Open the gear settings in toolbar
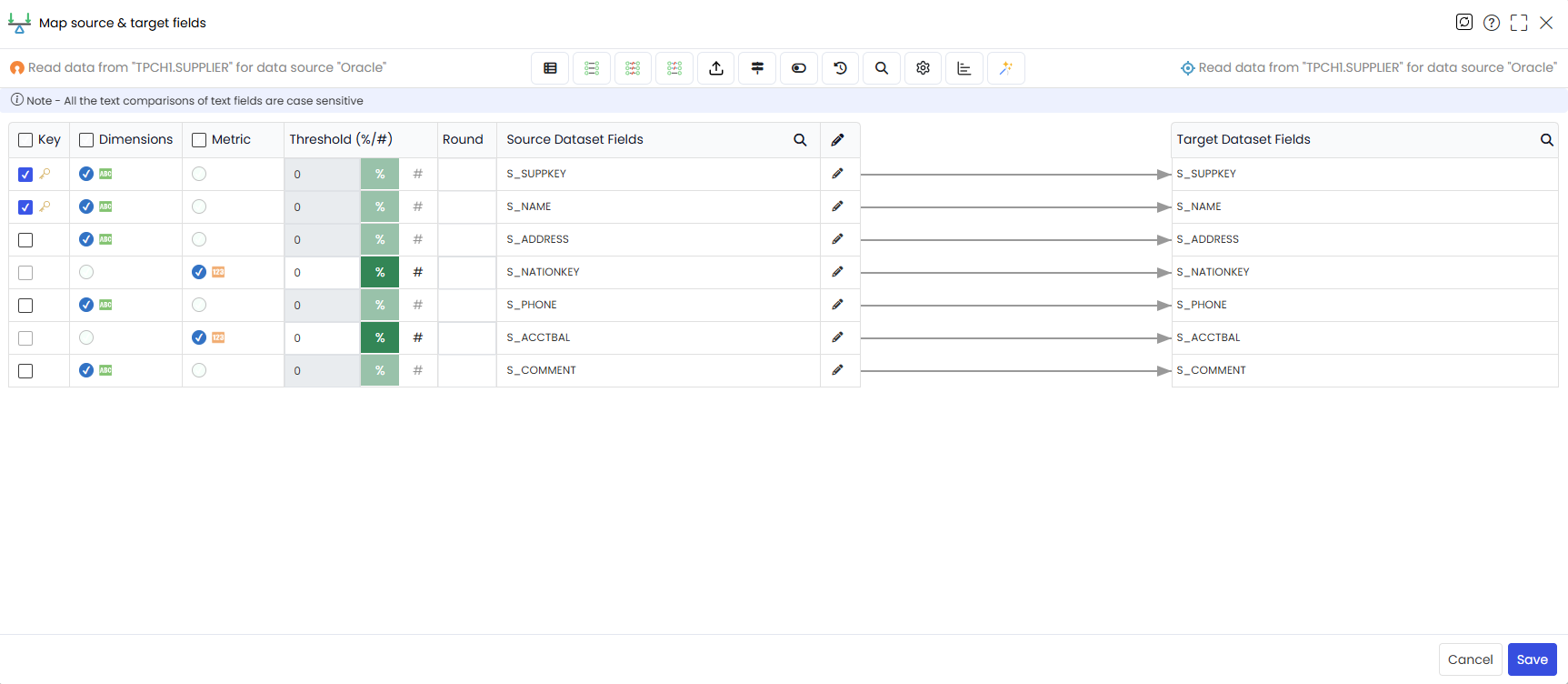The height and width of the screenshot is (684, 1568). [923, 68]
